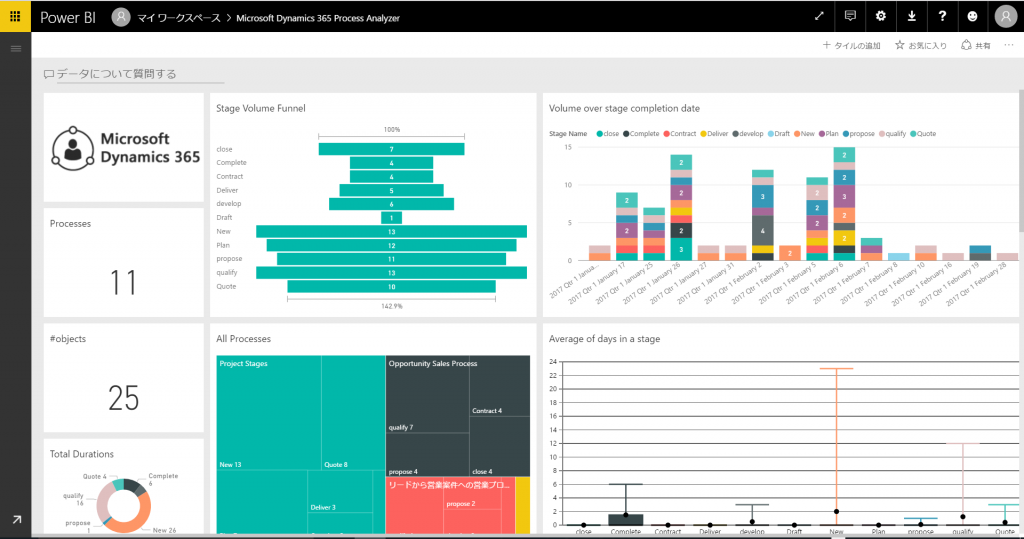Click the close legend teal swatch
1024x539 pixels.
pos(599,134)
